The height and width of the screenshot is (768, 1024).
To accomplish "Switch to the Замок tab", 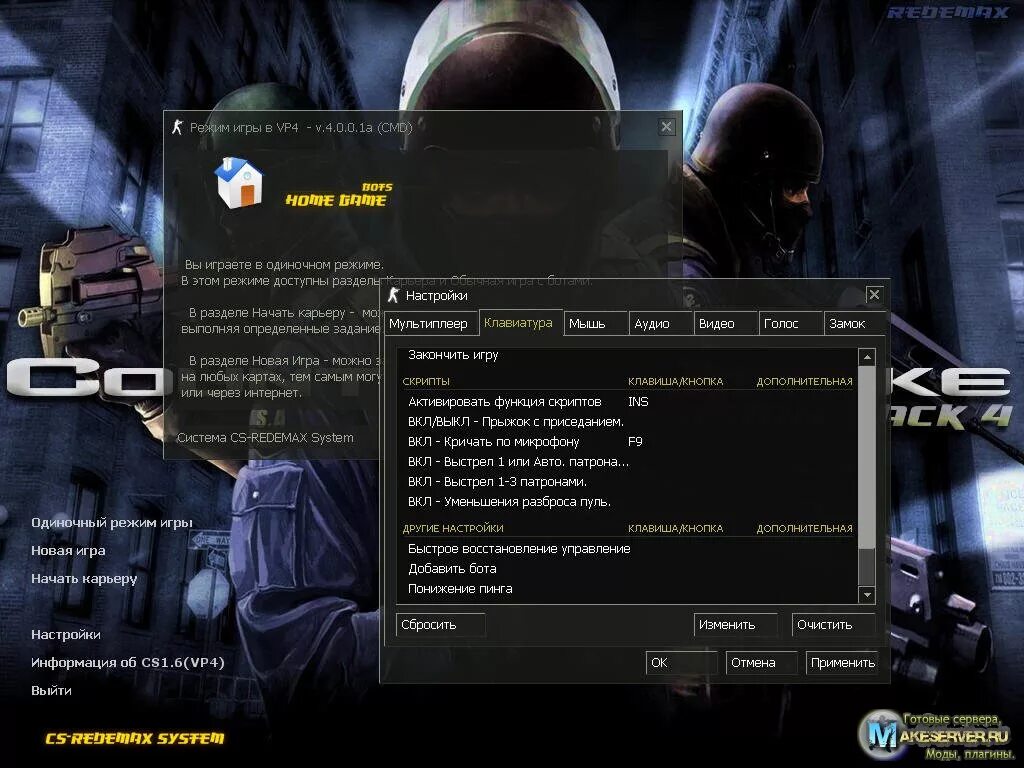I will (854, 324).
